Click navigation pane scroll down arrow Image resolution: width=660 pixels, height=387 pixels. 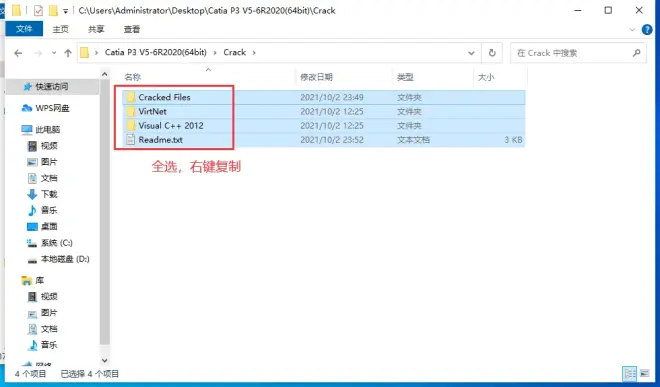pos(105,360)
